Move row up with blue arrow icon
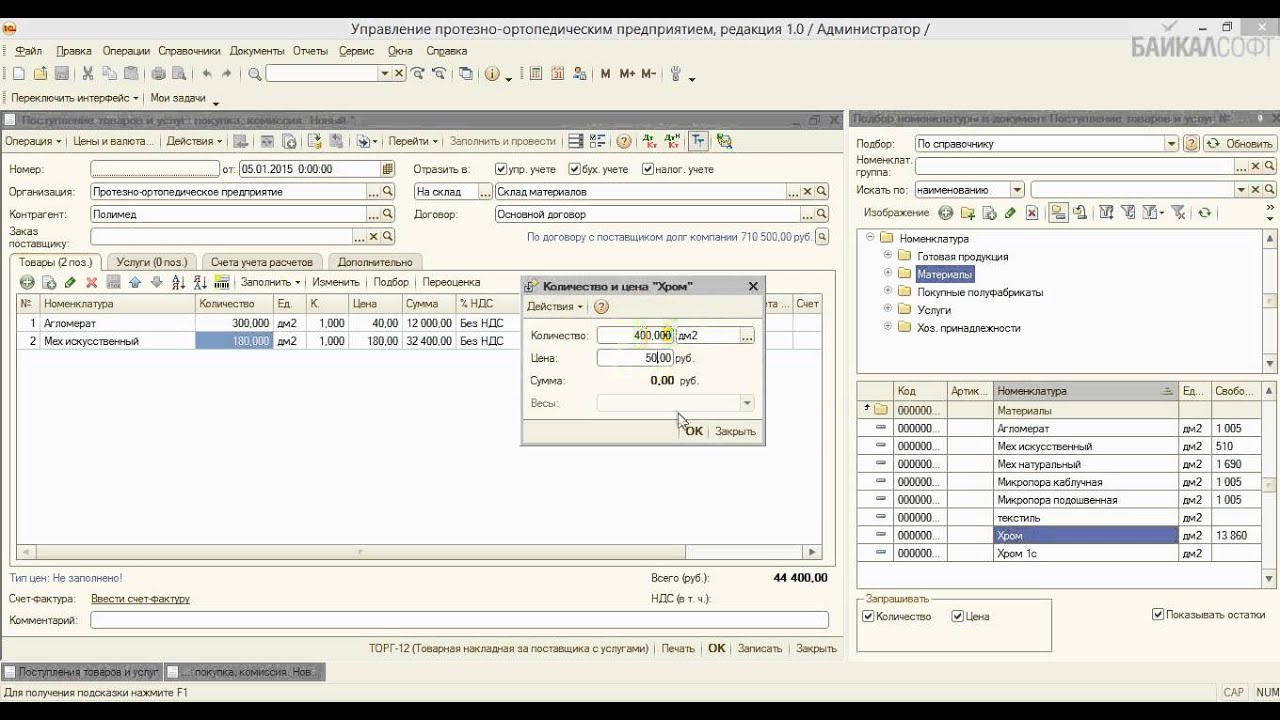 point(135,283)
